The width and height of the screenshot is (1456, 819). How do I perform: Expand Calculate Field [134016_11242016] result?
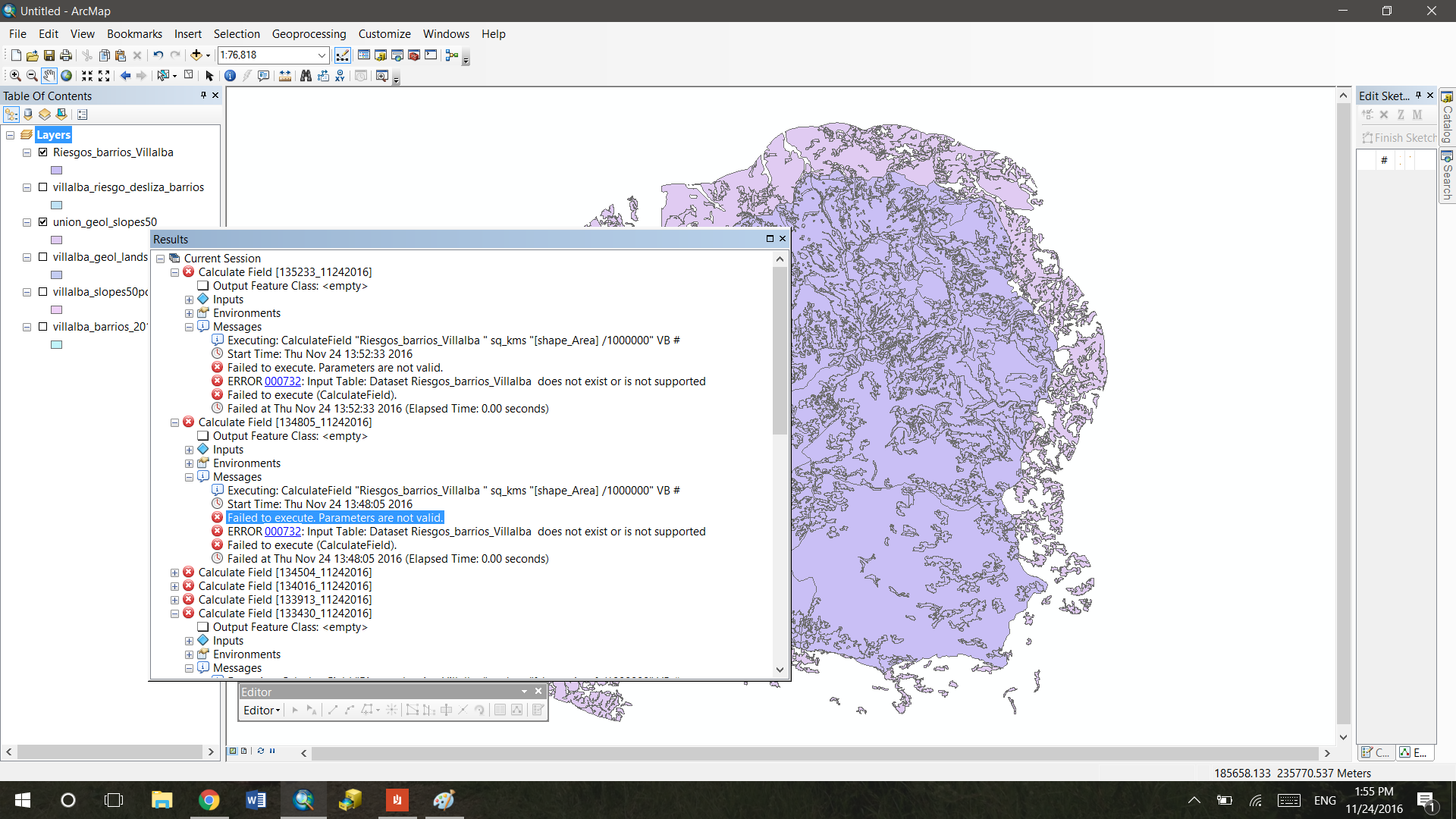click(175, 586)
